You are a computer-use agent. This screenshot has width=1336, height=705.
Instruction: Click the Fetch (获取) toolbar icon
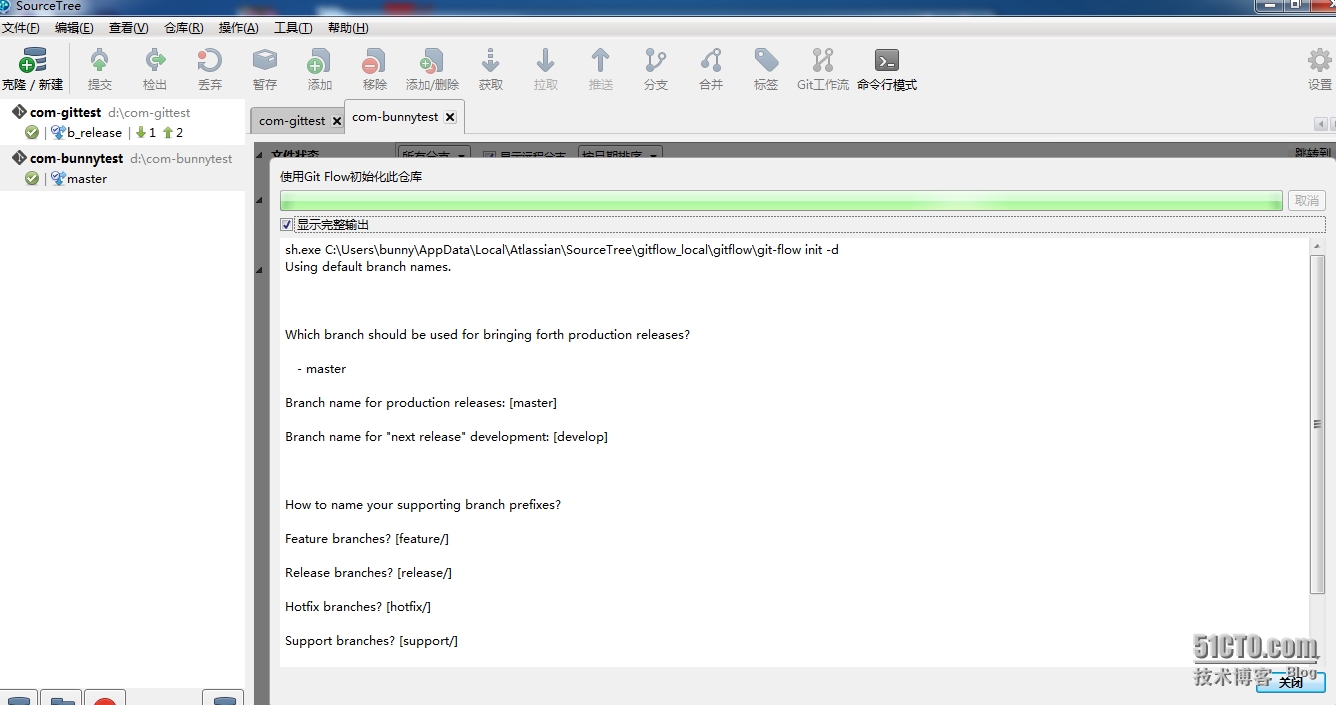pos(491,61)
